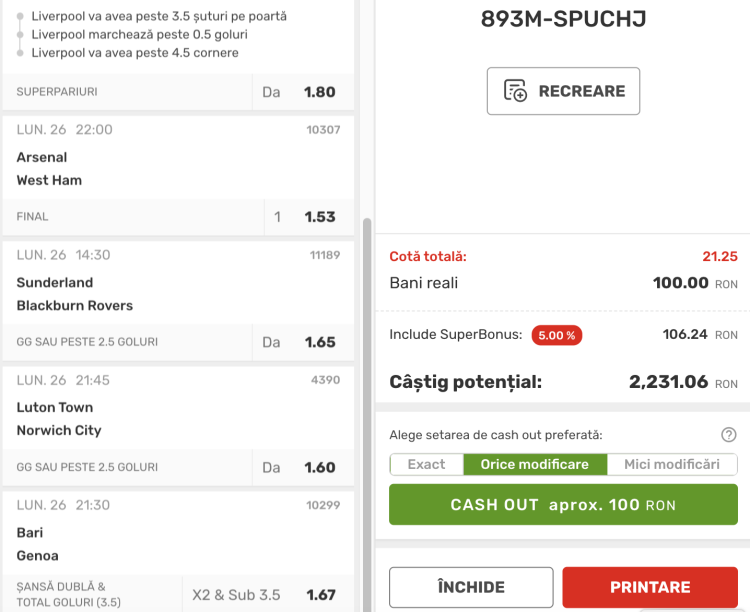Click the 1.65 odds on Sunderland selection
Viewport: 750px width, 612px height.
[x=320, y=342]
